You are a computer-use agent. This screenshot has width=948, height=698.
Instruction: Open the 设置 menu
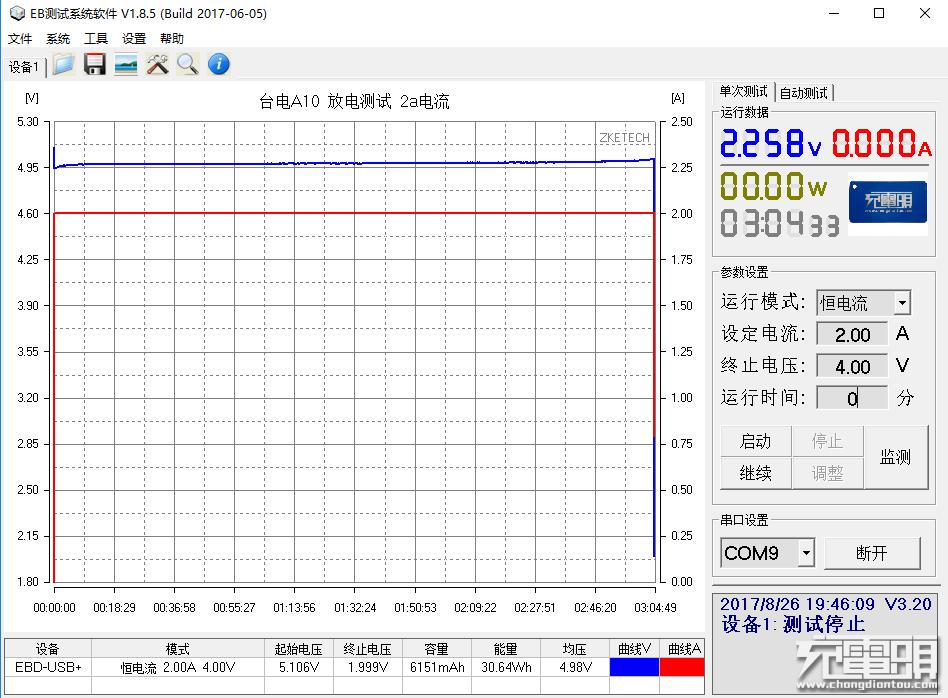[133, 38]
